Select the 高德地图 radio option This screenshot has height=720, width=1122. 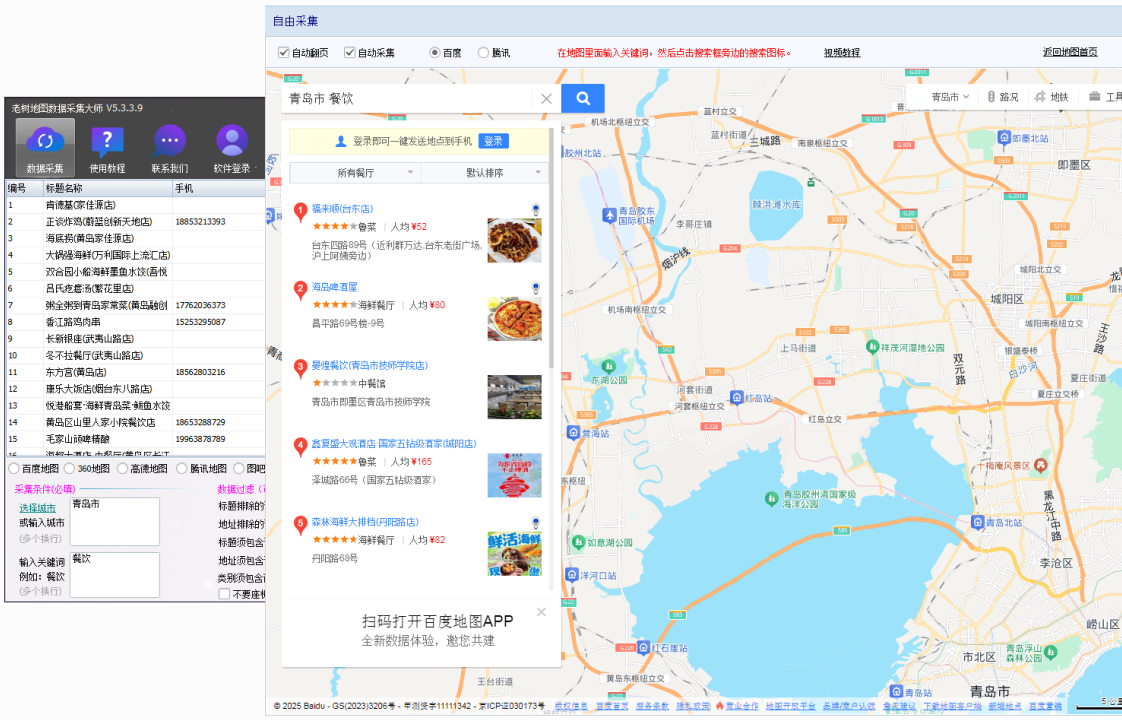click(122, 468)
